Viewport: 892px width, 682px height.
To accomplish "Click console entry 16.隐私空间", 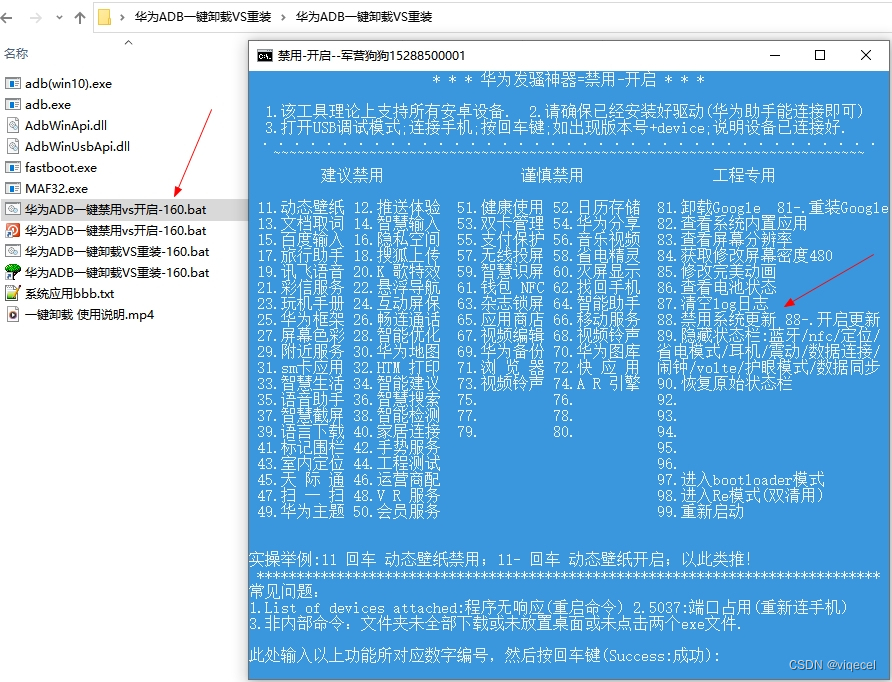I will (397, 239).
